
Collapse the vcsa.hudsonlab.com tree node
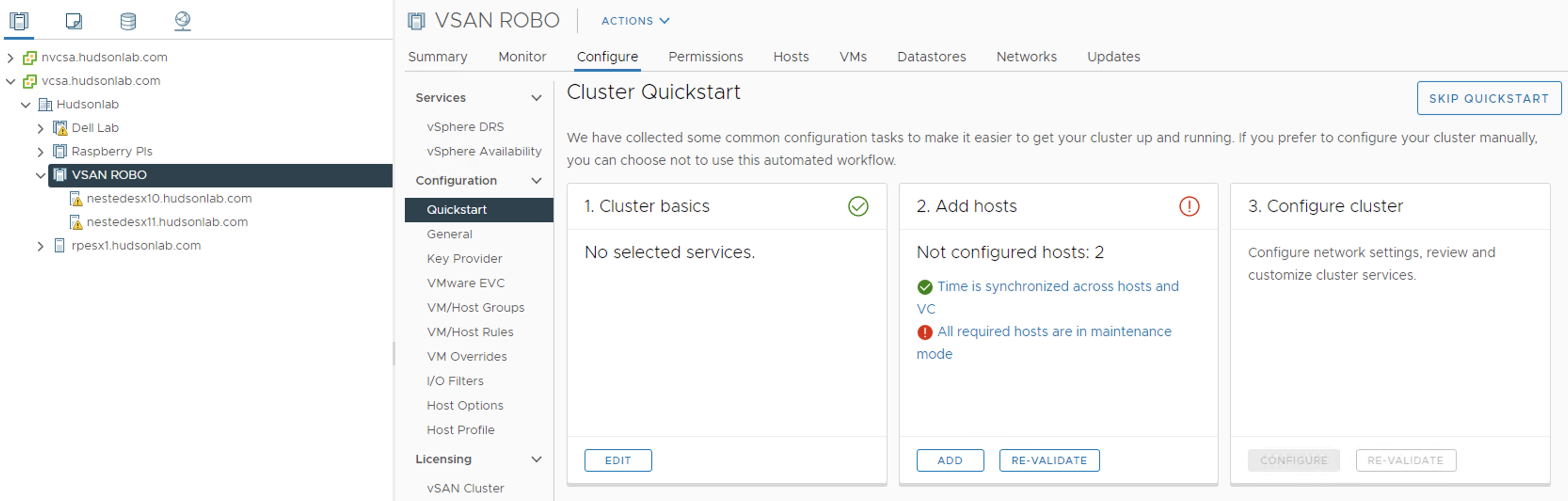[10, 81]
